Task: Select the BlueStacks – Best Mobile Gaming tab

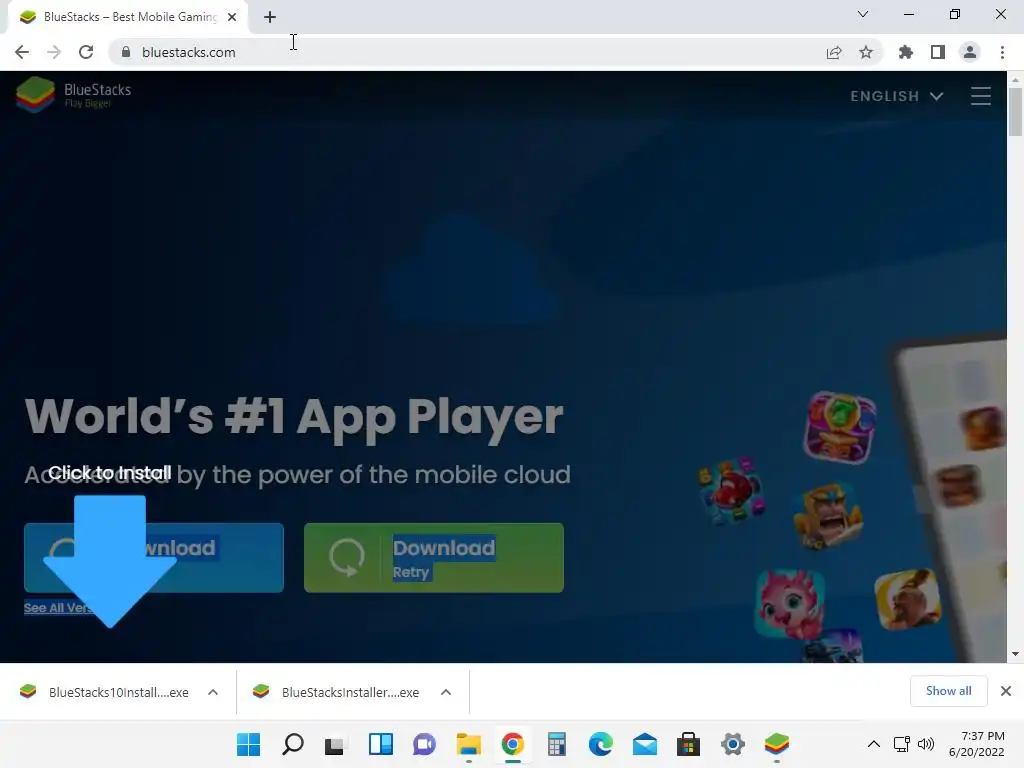Action: tap(128, 17)
